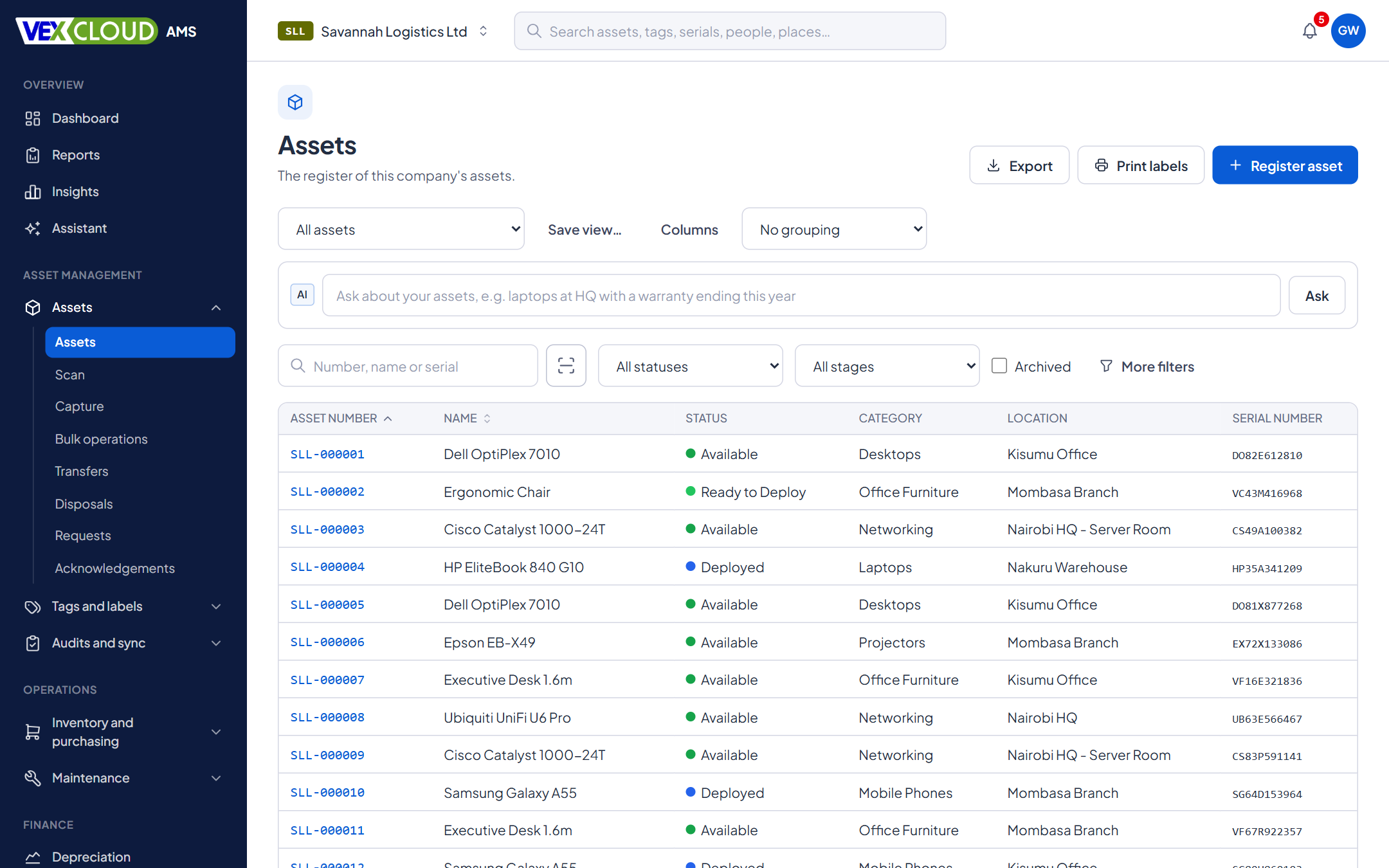Click the Export button
Viewport: 1389px width, 868px height.
coord(1019,165)
